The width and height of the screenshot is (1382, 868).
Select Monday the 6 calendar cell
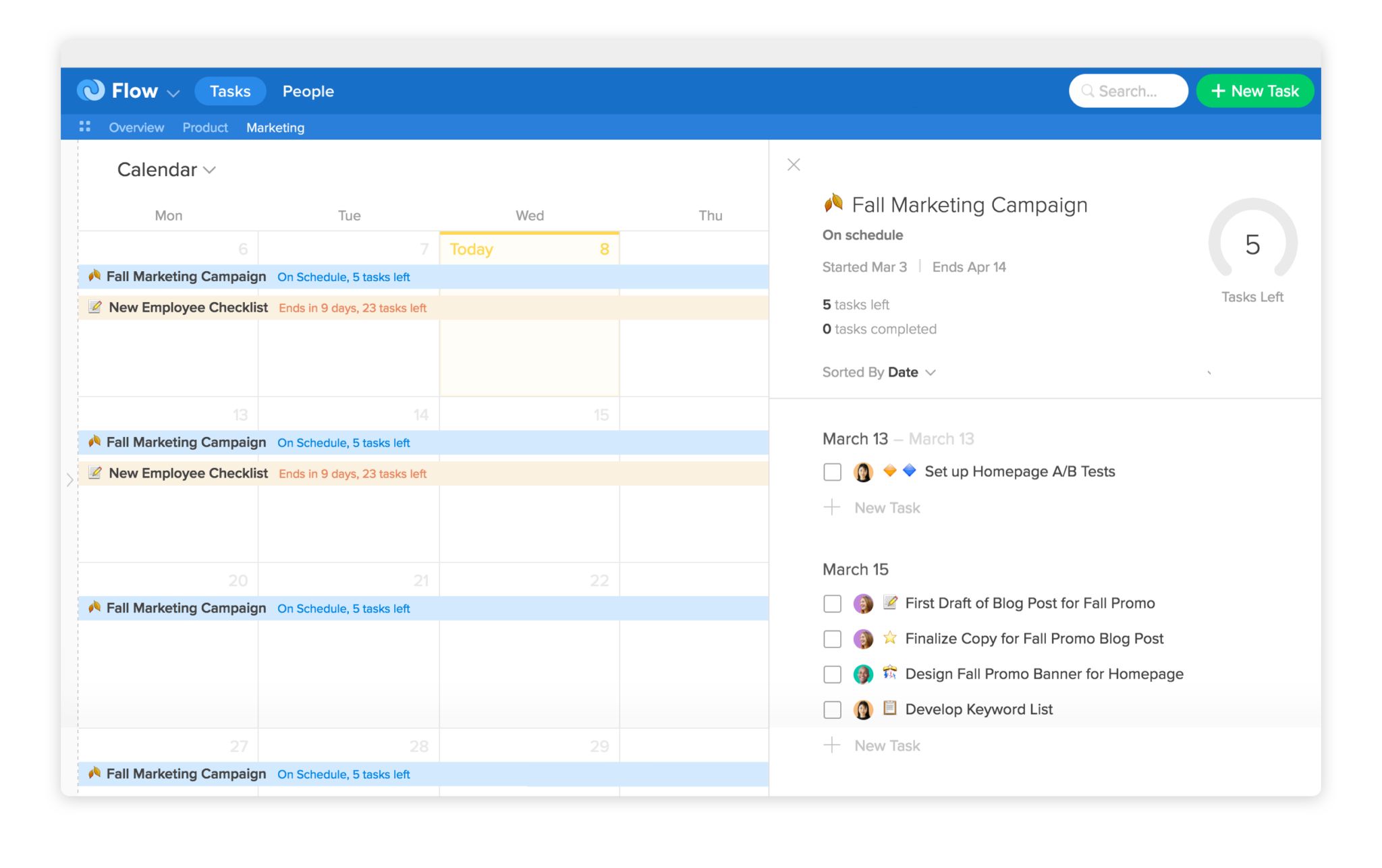[168, 314]
